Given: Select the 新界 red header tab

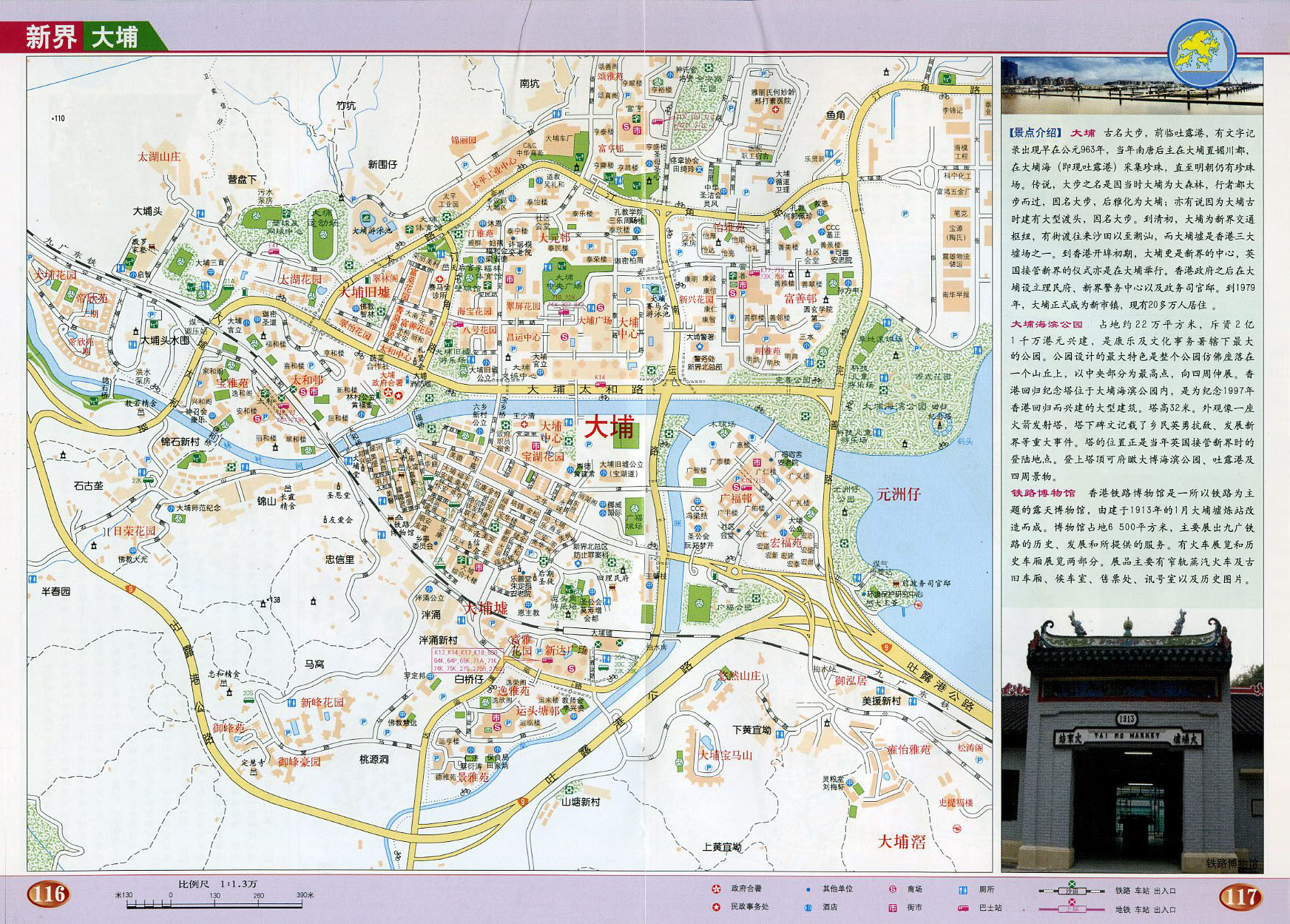Looking at the screenshot, I should click(50, 37).
